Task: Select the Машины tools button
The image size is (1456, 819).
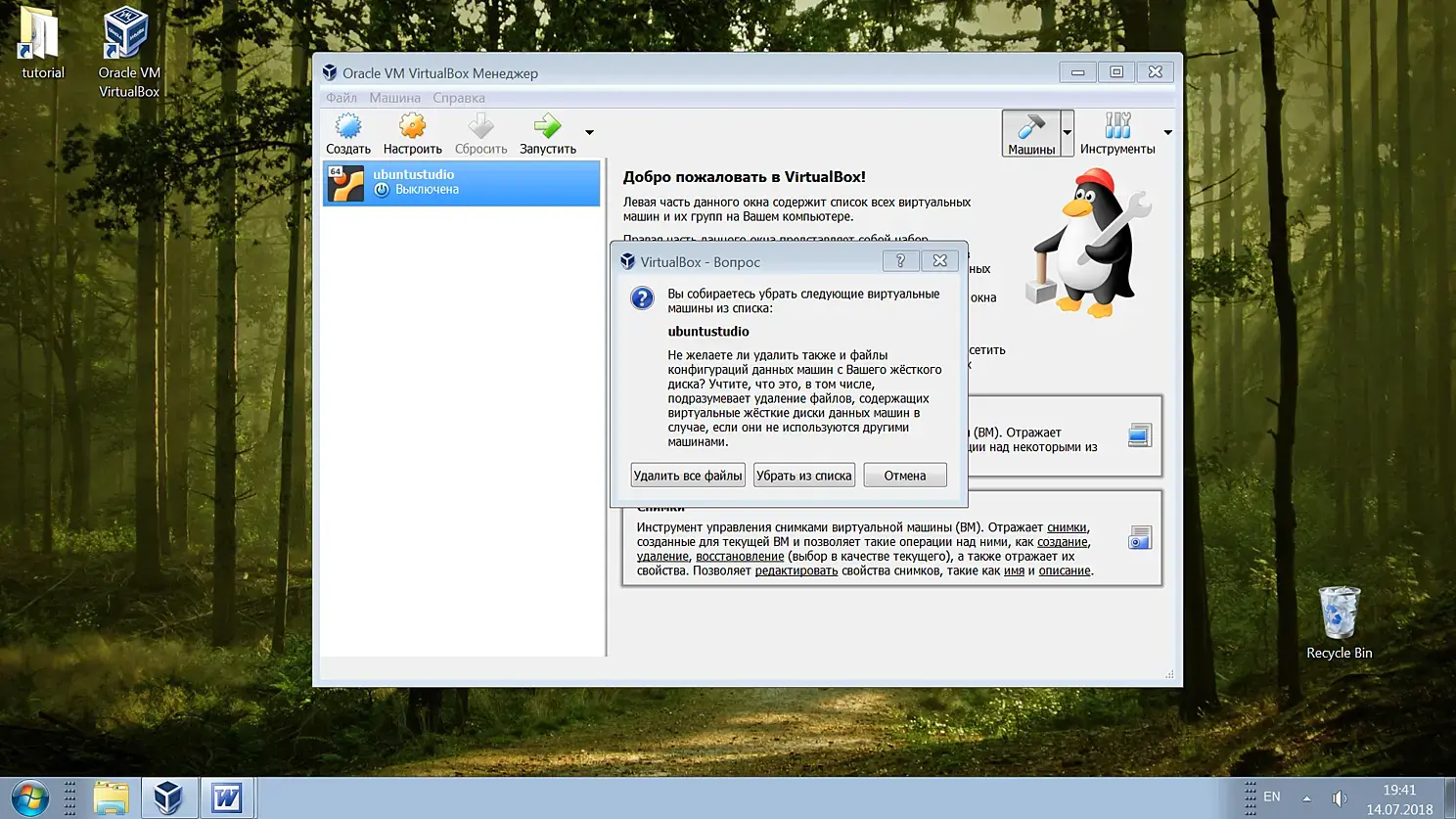Action: (x=1031, y=133)
